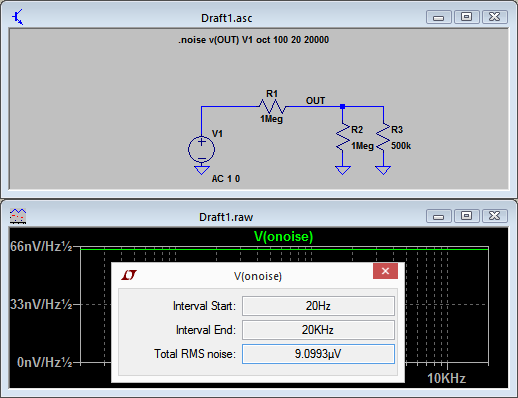Minimize the Draft1.asc window
The image size is (518, 398).
click(439, 17)
